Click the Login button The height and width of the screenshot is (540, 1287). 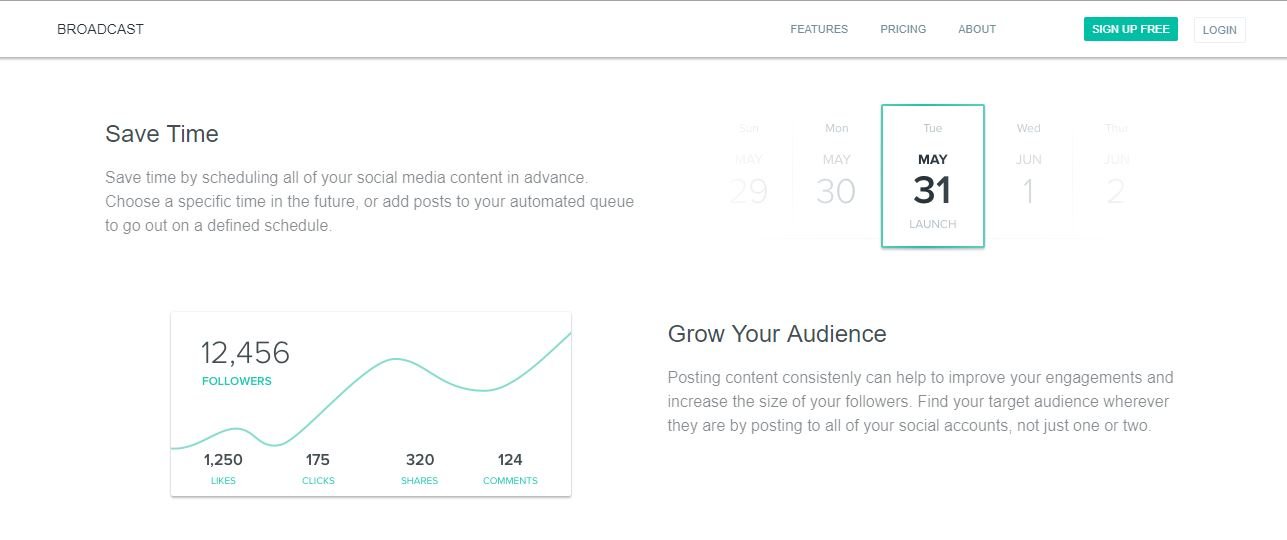pyautogui.click(x=1219, y=30)
